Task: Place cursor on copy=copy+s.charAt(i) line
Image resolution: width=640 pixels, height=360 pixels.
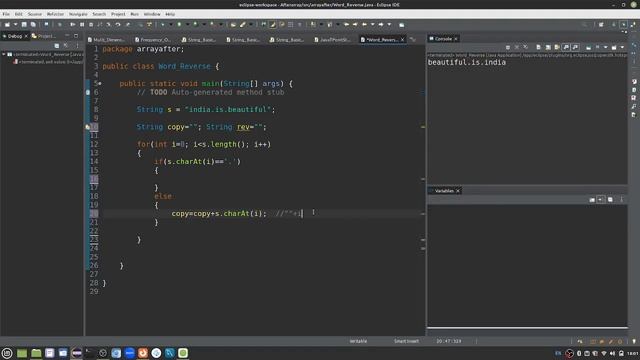Action: tap(218, 213)
